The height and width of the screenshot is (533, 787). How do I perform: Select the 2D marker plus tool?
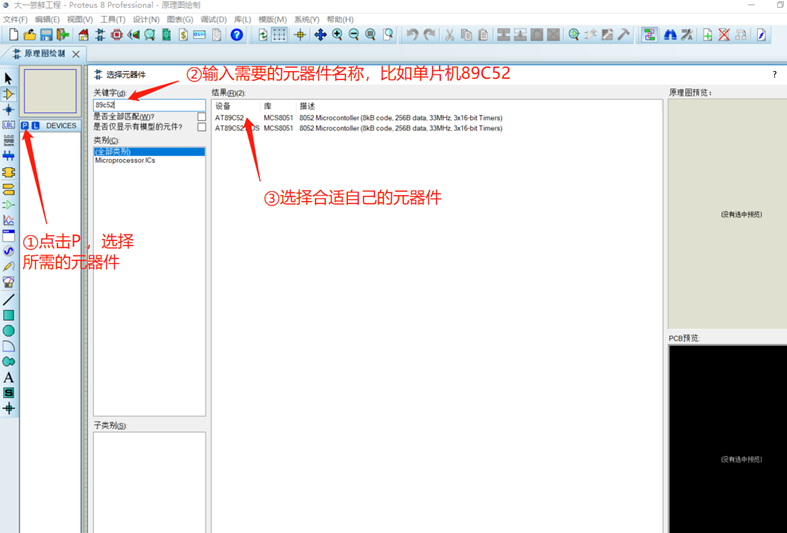point(9,409)
